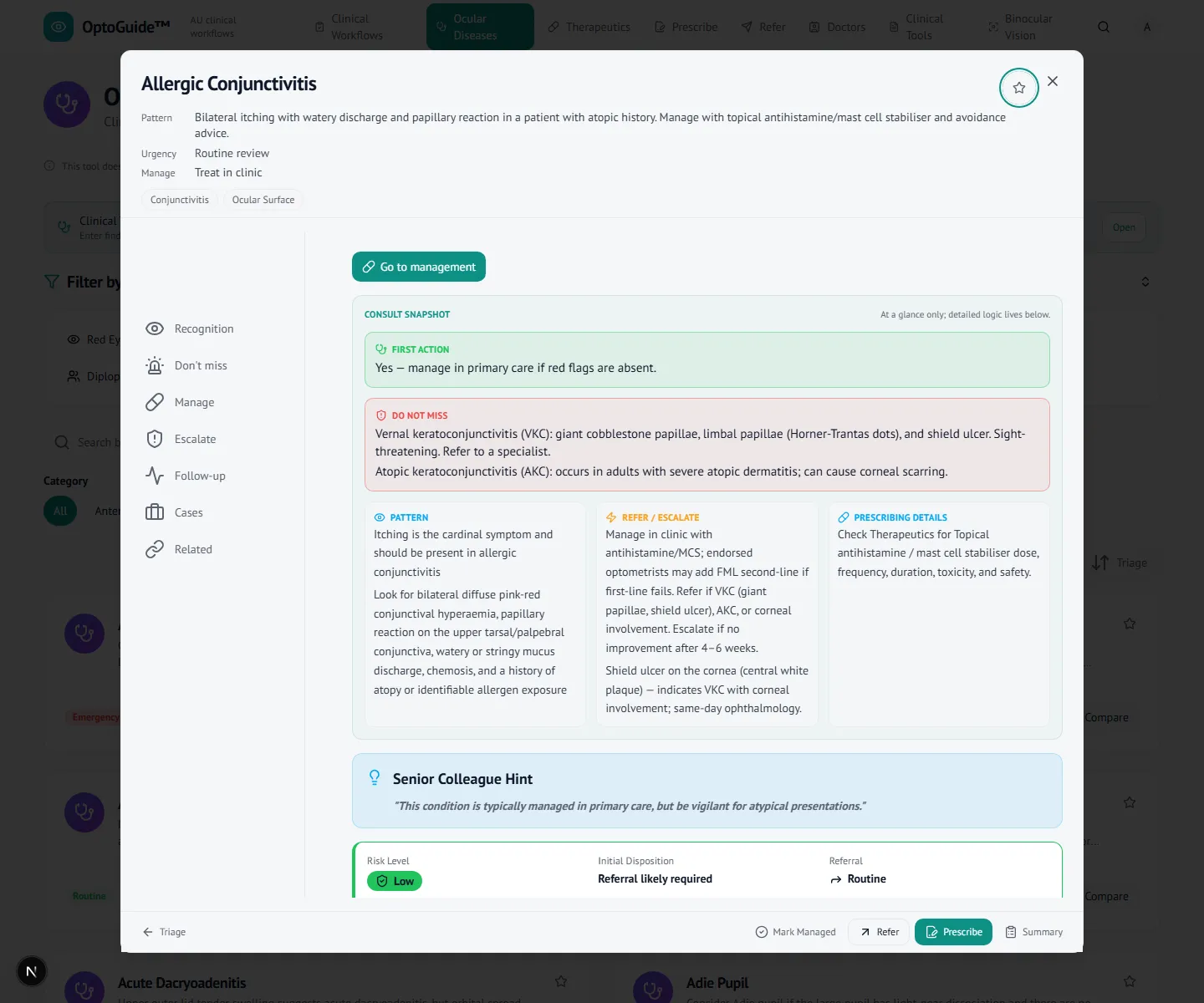Click the shield alert icon in Do Not Miss

tap(381, 415)
